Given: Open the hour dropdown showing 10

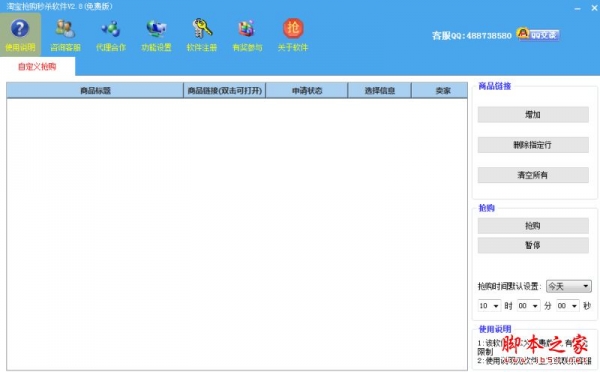Looking at the screenshot, I should click(x=489, y=306).
